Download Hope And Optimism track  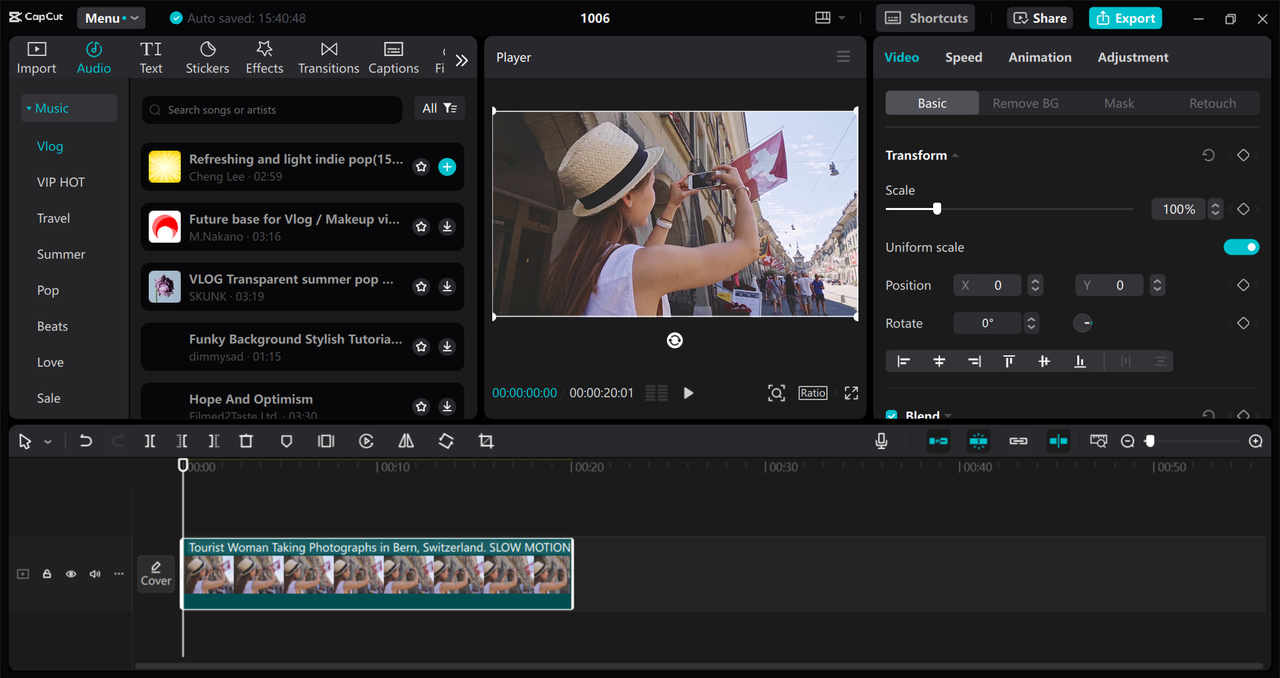pos(447,407)
